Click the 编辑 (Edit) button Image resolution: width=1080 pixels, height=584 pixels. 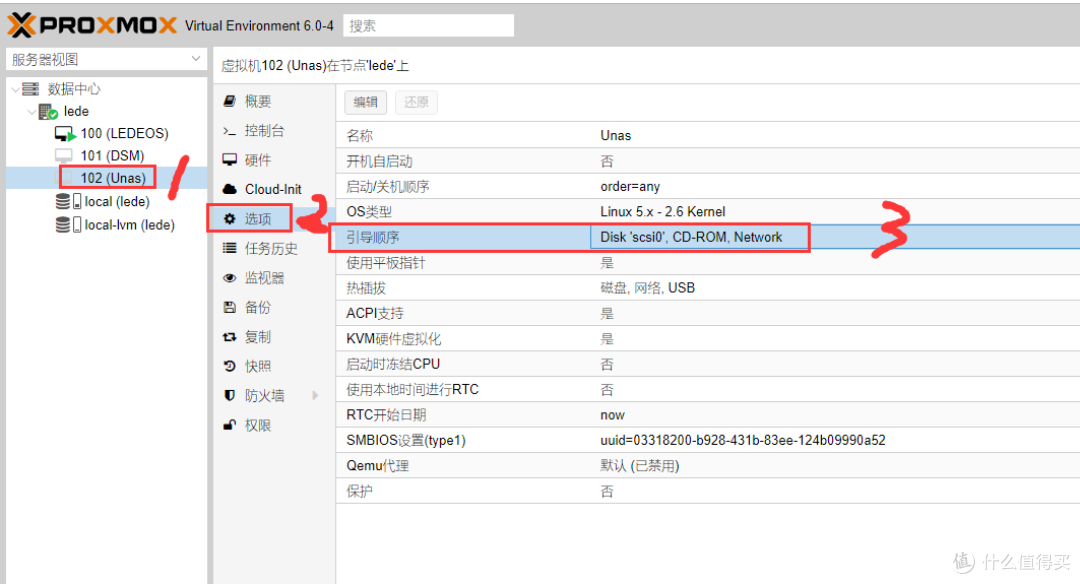click(365, 102)
